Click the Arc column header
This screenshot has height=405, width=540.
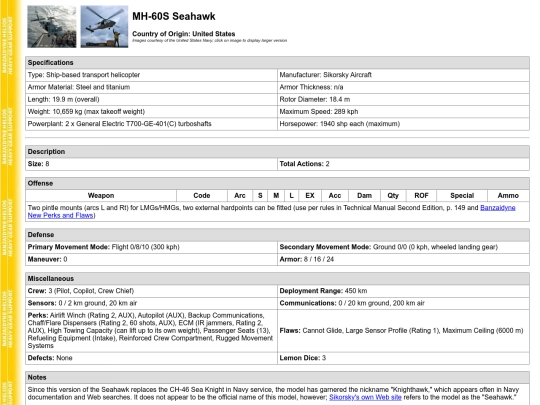240,196
